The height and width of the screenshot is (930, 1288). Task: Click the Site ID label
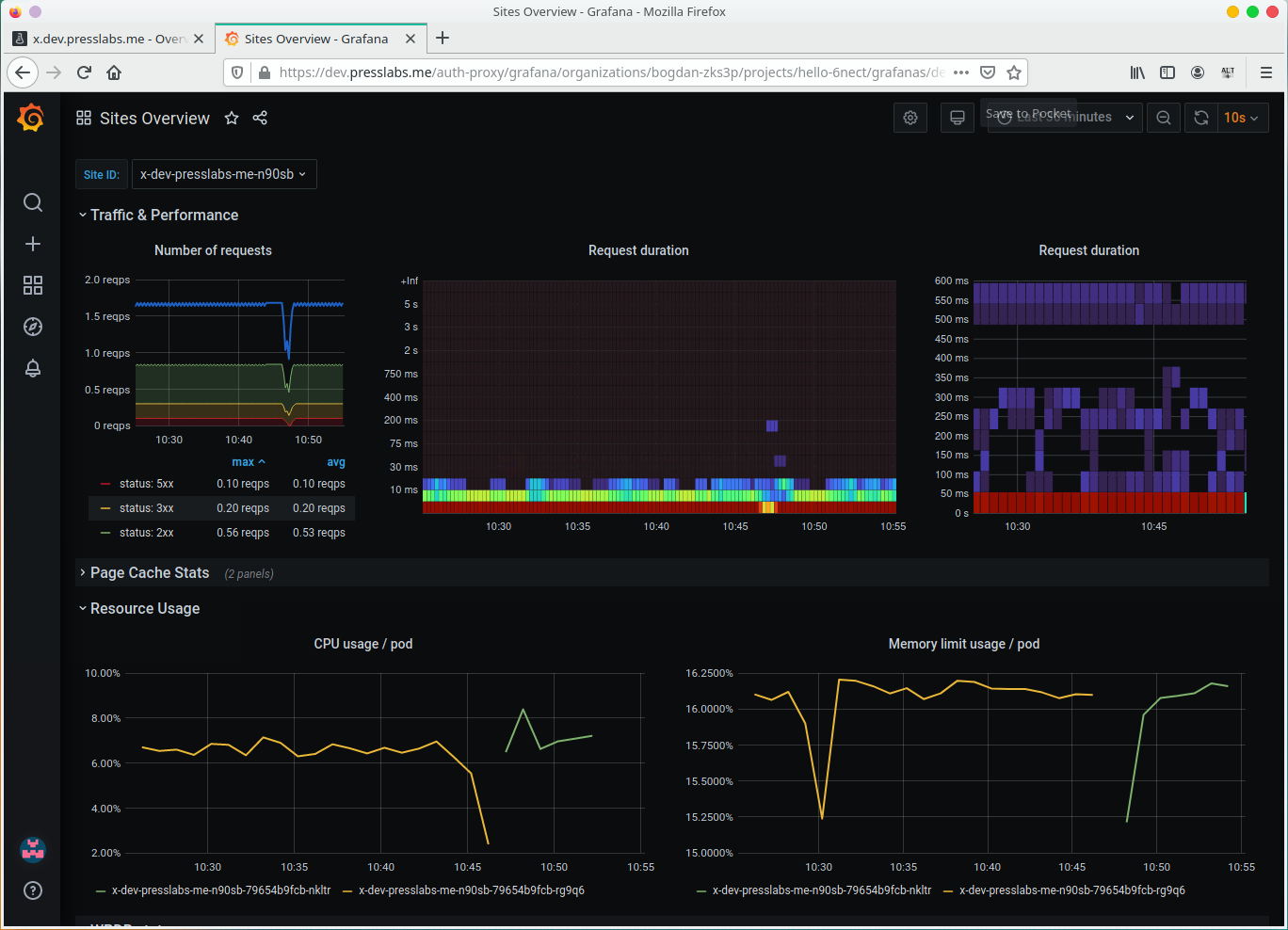pos(101,174)
